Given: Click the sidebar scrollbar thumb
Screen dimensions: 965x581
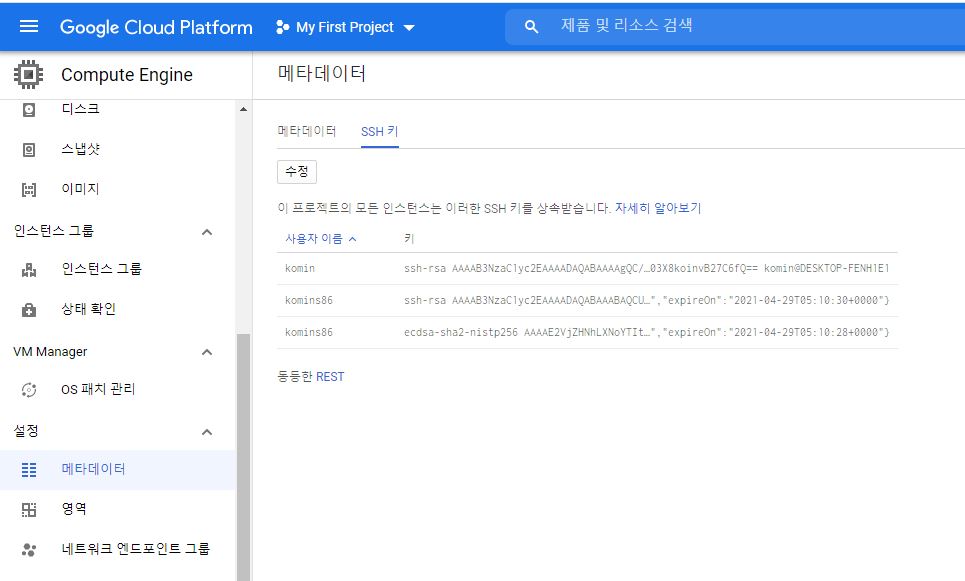Looking at the screenshot, I should (x=244, y=457).
